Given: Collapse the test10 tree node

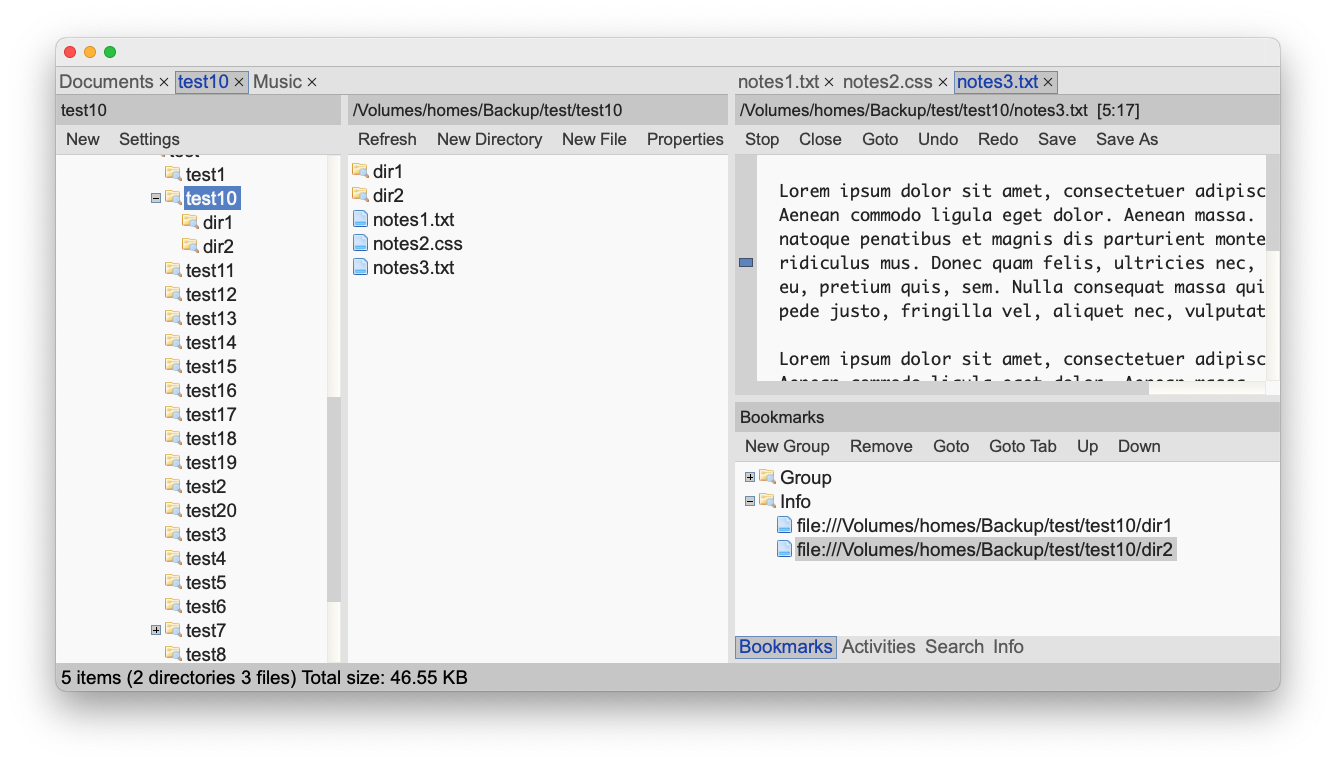Looking at the screenshot, I should [156, 198].
